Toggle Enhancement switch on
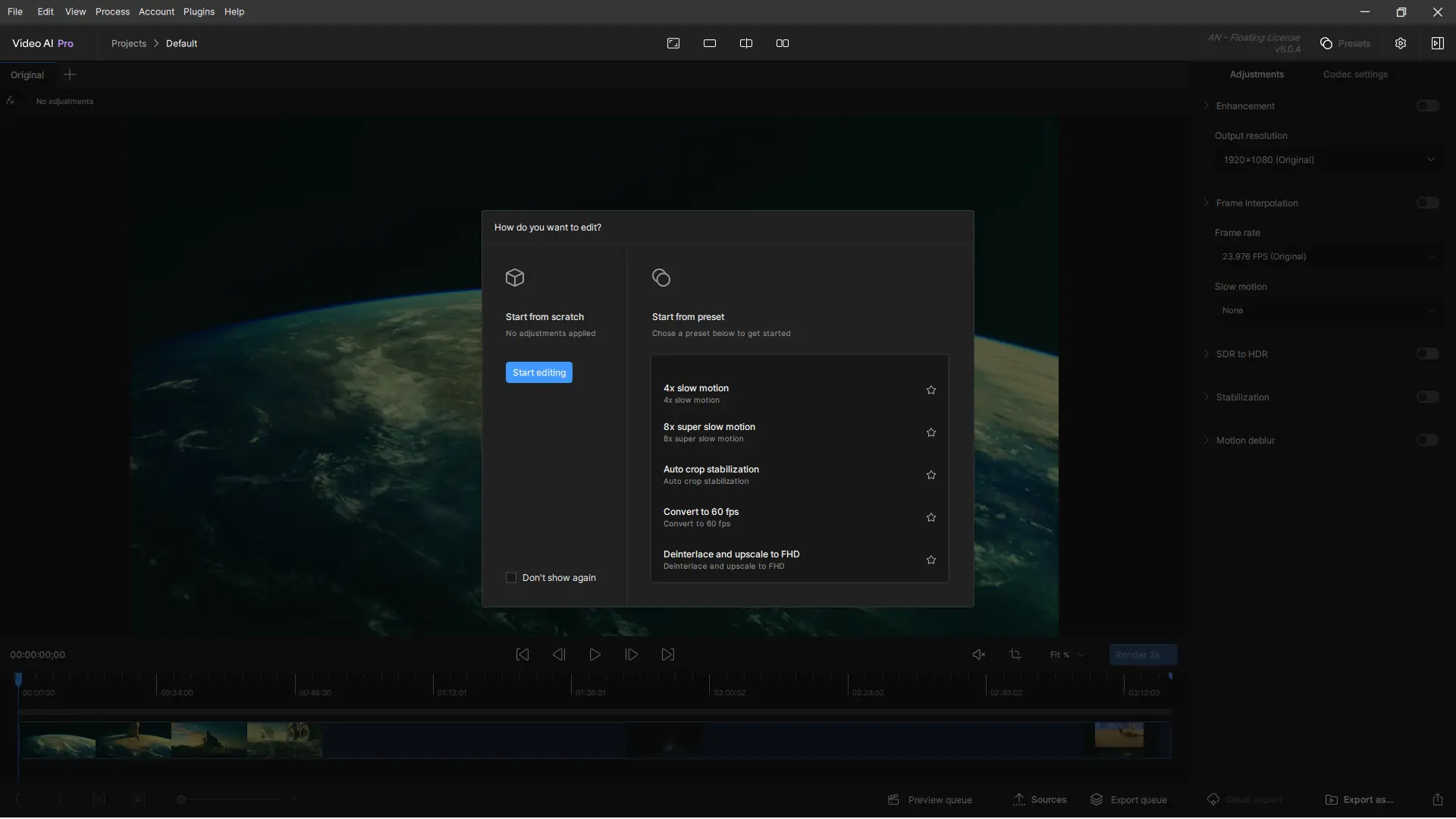 click(x=1427, y=105)
